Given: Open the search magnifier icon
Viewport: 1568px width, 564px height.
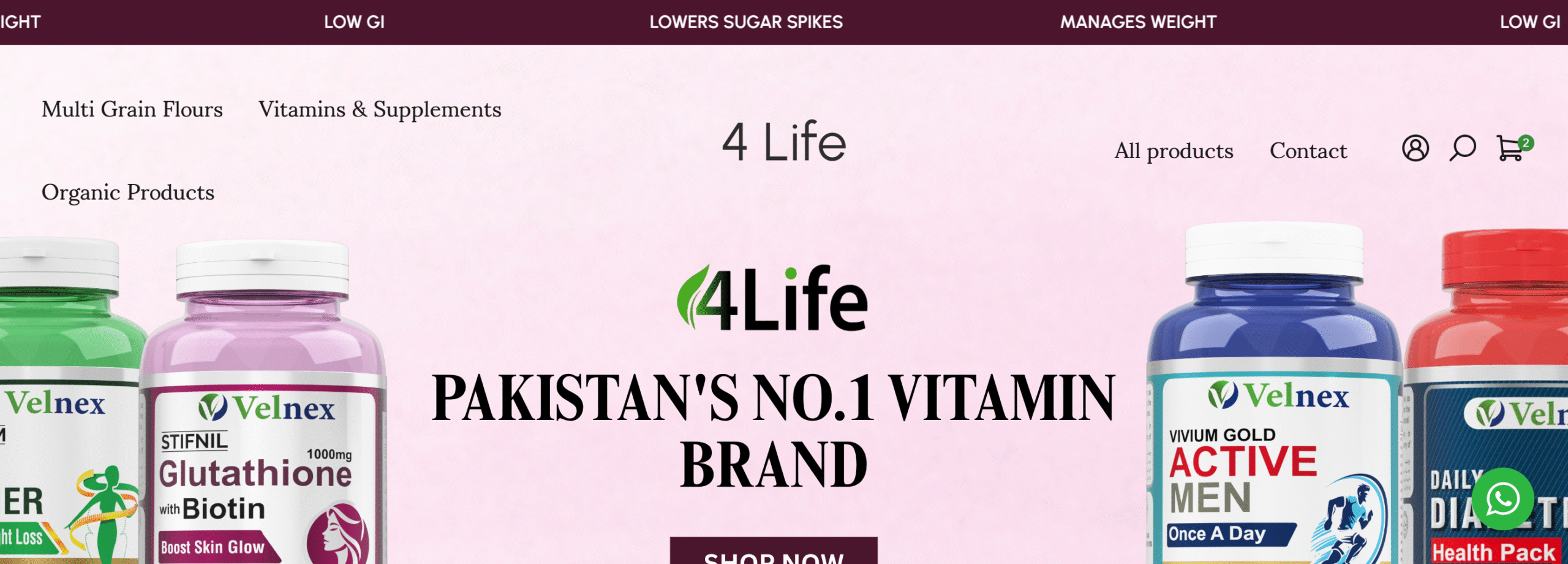Looking at the screenshot, I should pyautogui.click(x=1462, y=148).
